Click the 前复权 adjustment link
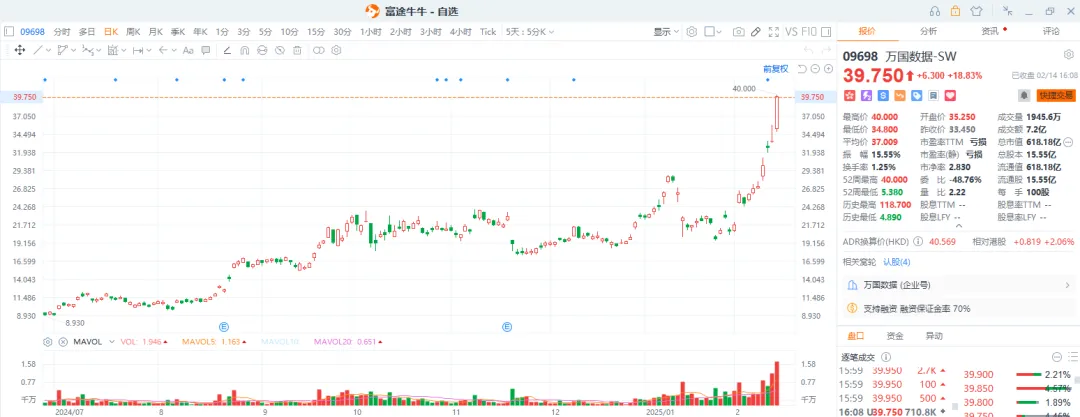 [x=776, y=68]
